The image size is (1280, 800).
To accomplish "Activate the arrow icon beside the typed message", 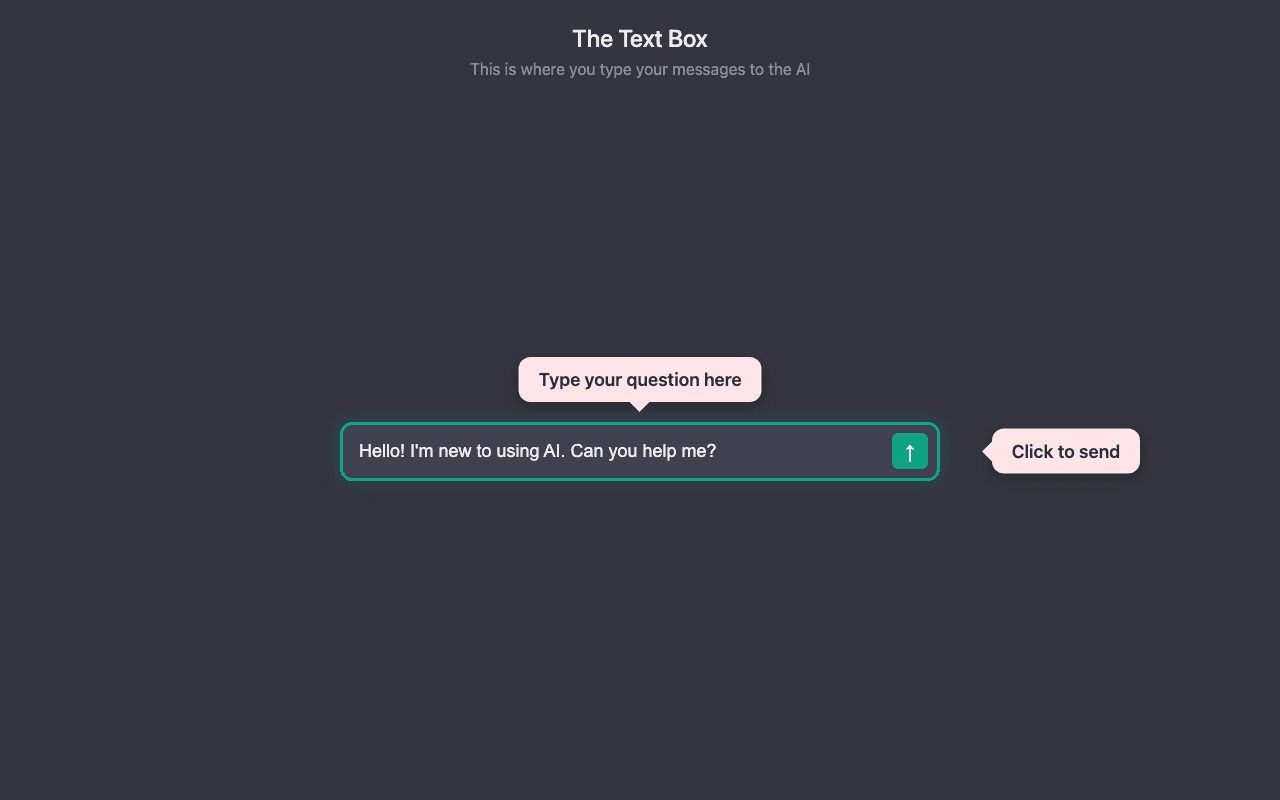I will [x=910, y=451].
